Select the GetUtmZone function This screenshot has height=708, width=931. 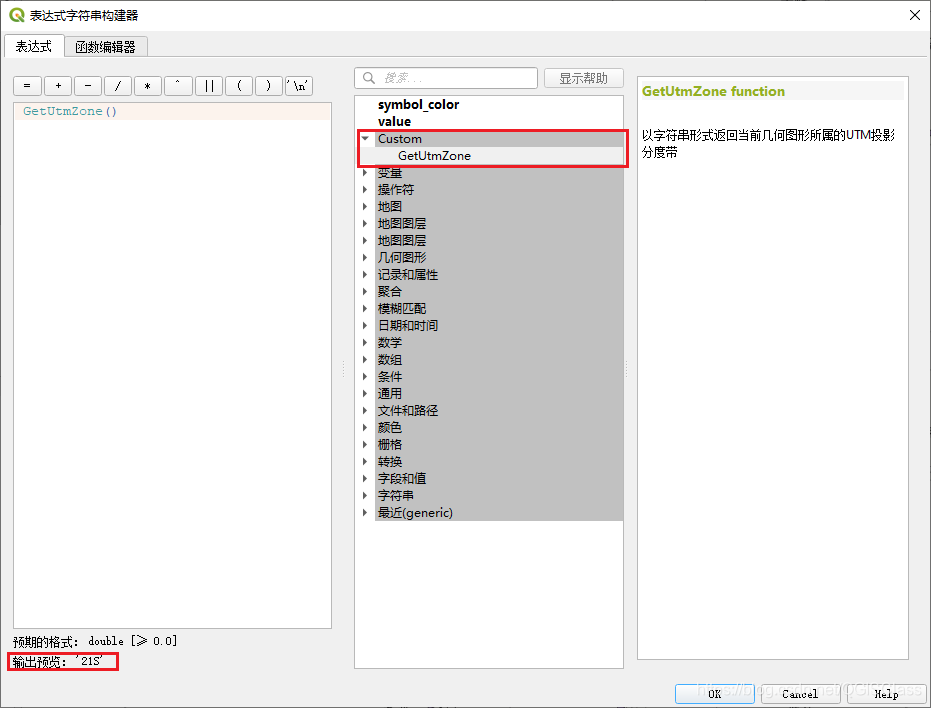[434, 156]
